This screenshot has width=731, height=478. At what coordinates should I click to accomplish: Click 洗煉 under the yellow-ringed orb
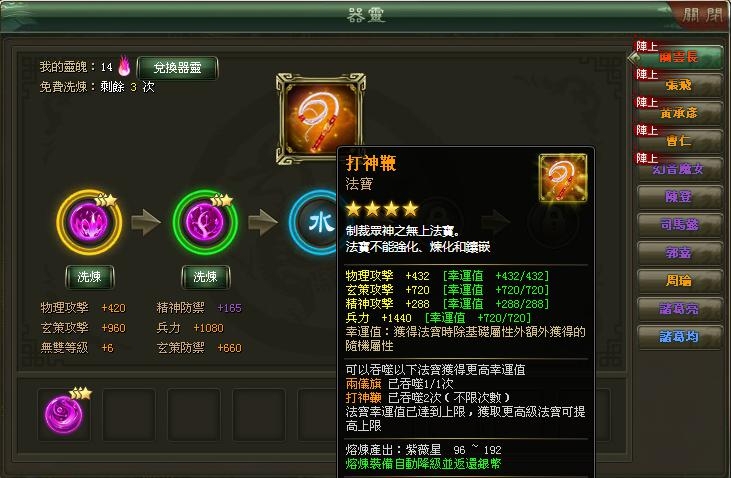[90, 277]
